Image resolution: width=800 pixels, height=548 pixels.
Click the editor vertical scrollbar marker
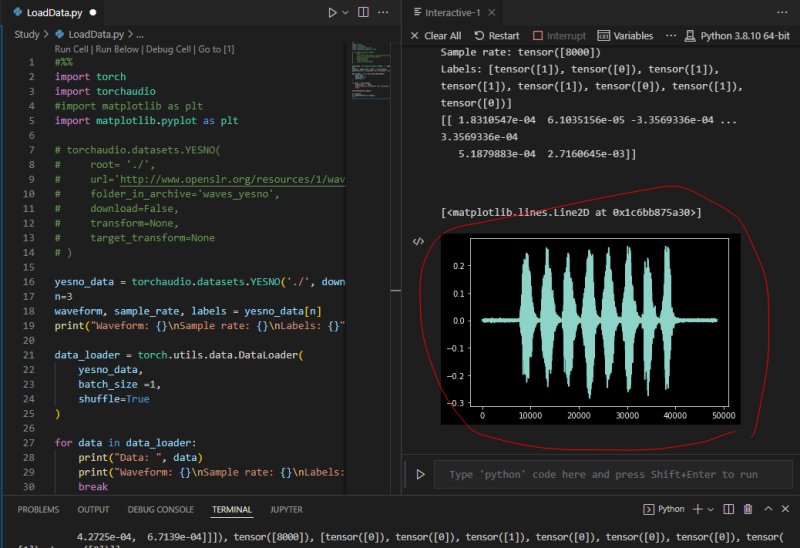pyautogui.click(x=395, y=290)
